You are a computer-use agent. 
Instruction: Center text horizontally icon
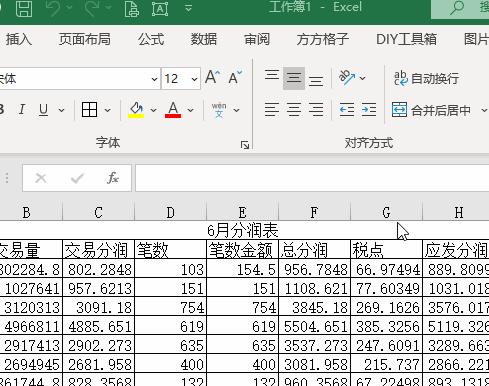click(x=294, y=110)
